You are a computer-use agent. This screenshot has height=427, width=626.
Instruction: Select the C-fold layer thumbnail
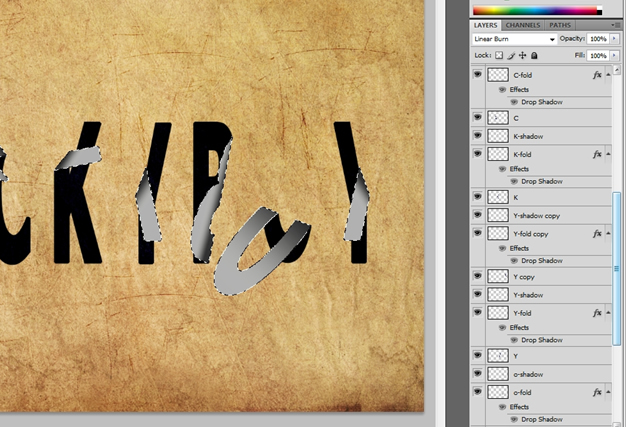pyautogui.click(x=498, y=75)
